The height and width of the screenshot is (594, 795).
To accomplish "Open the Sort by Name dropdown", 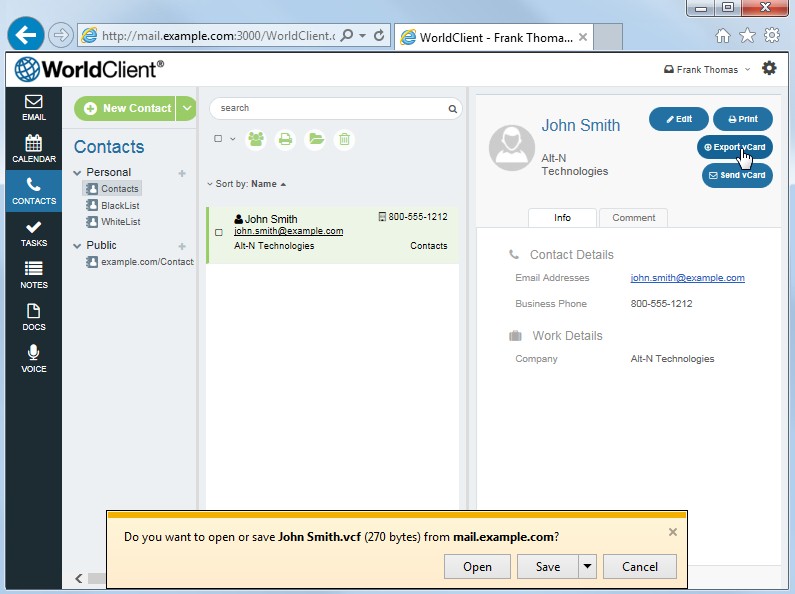I will (246, 184).
